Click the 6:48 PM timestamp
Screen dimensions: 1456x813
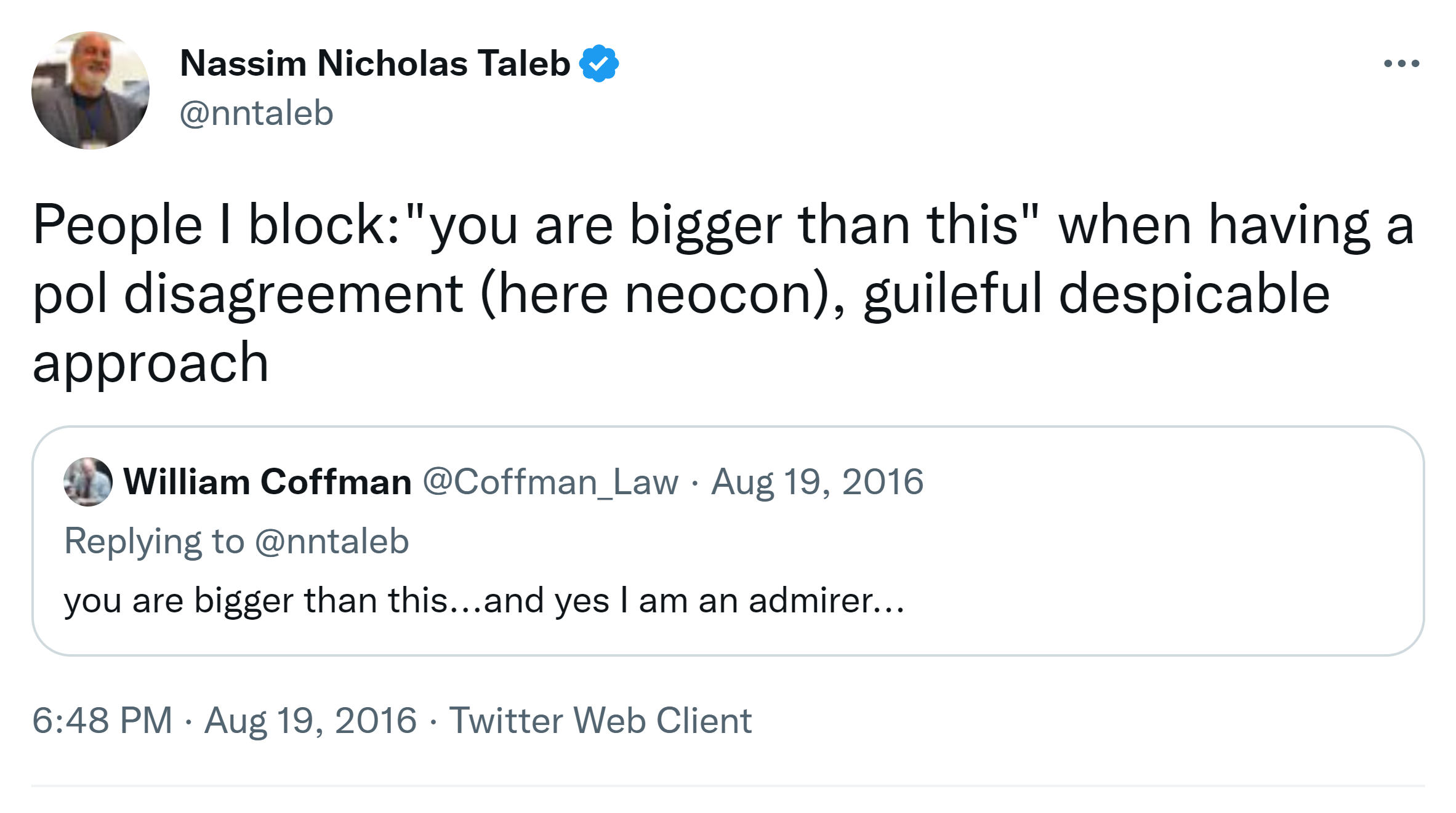click(x=102, y=721)
